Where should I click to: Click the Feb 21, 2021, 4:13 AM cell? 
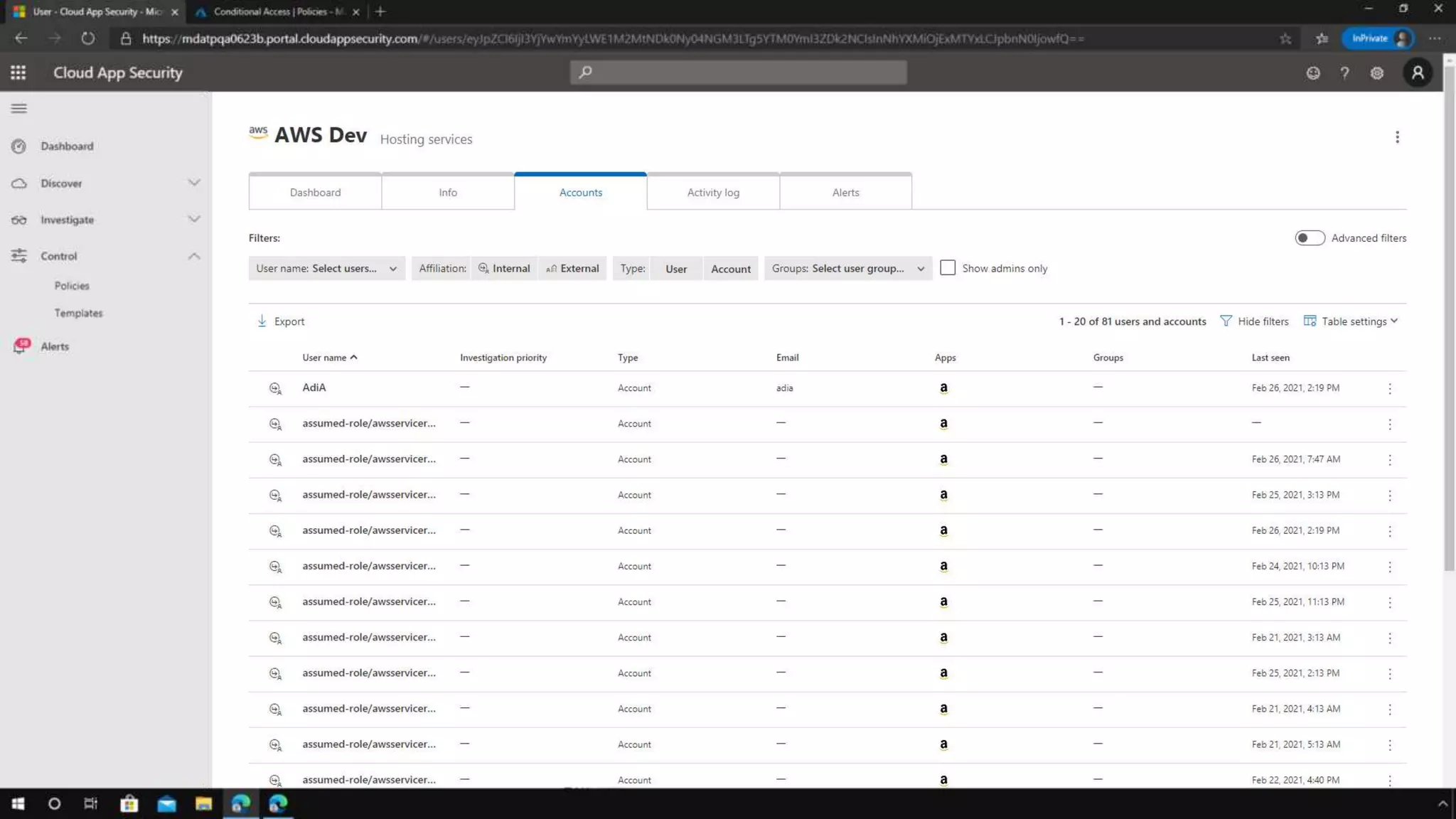(x=1295, y=709)
